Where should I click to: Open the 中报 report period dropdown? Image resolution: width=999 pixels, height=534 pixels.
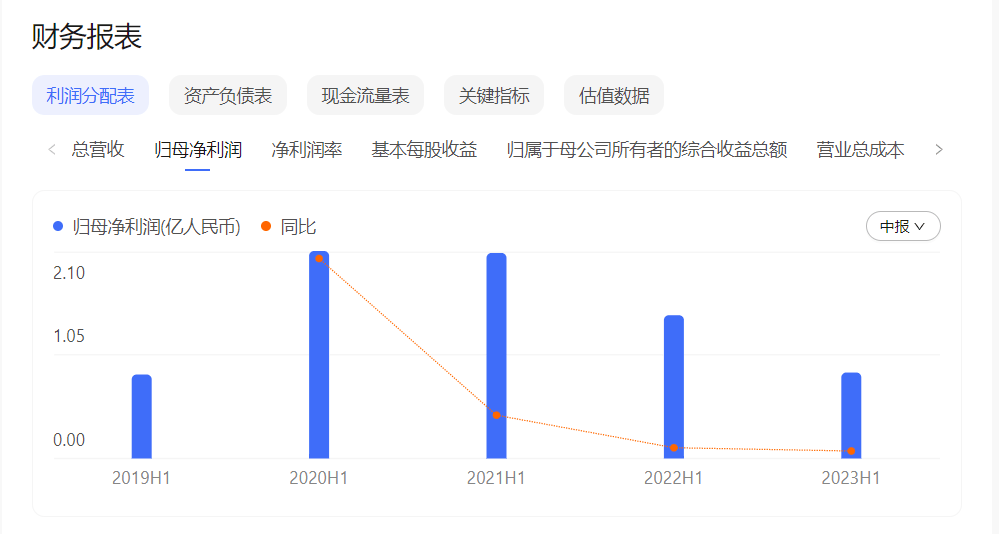(x=902, y=227)
